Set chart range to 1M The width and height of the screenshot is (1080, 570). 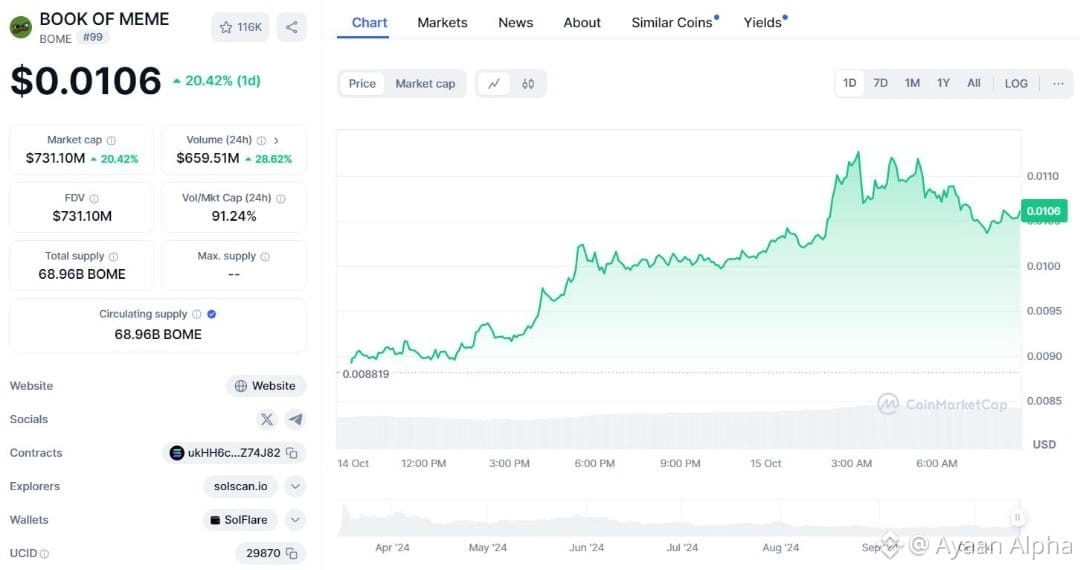tap(913, 83)
